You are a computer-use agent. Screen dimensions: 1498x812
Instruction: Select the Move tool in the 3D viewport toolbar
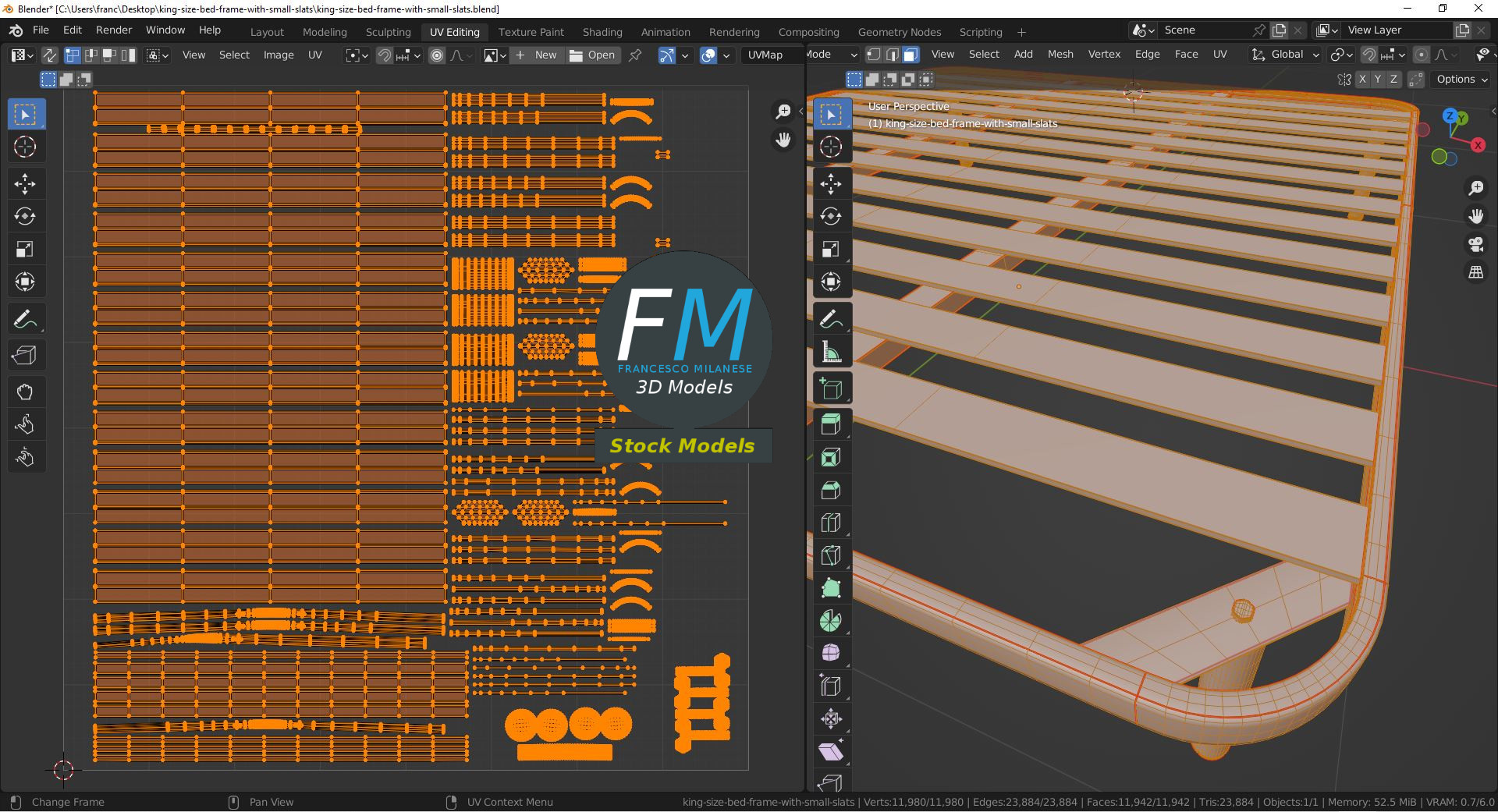tap(831, 183)
